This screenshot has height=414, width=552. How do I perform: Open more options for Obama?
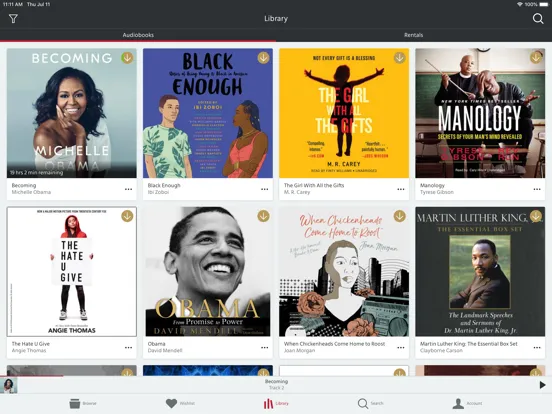pyautogui.click(x=265, y=347)
